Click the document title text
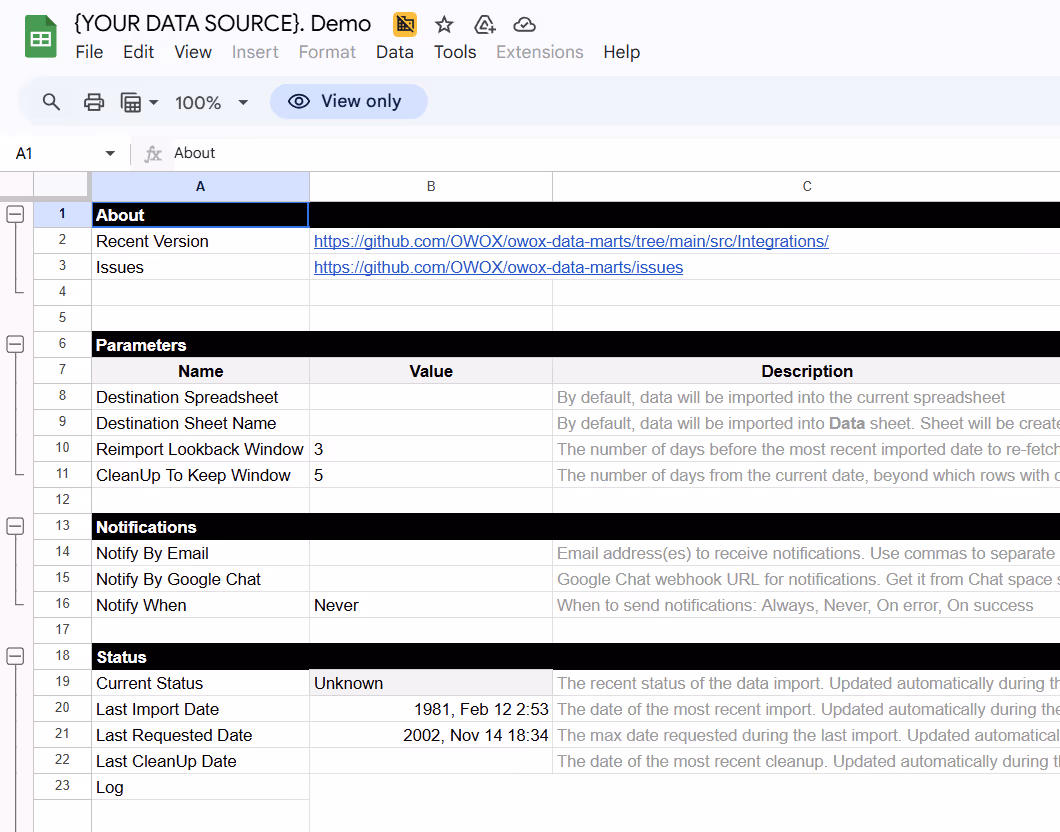1060x832 pixels. 222,24
